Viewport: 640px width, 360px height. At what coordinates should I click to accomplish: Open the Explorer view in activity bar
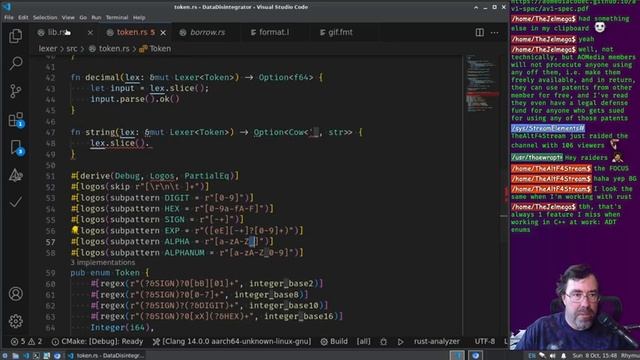pyautogui.click(x=16, y=36)
